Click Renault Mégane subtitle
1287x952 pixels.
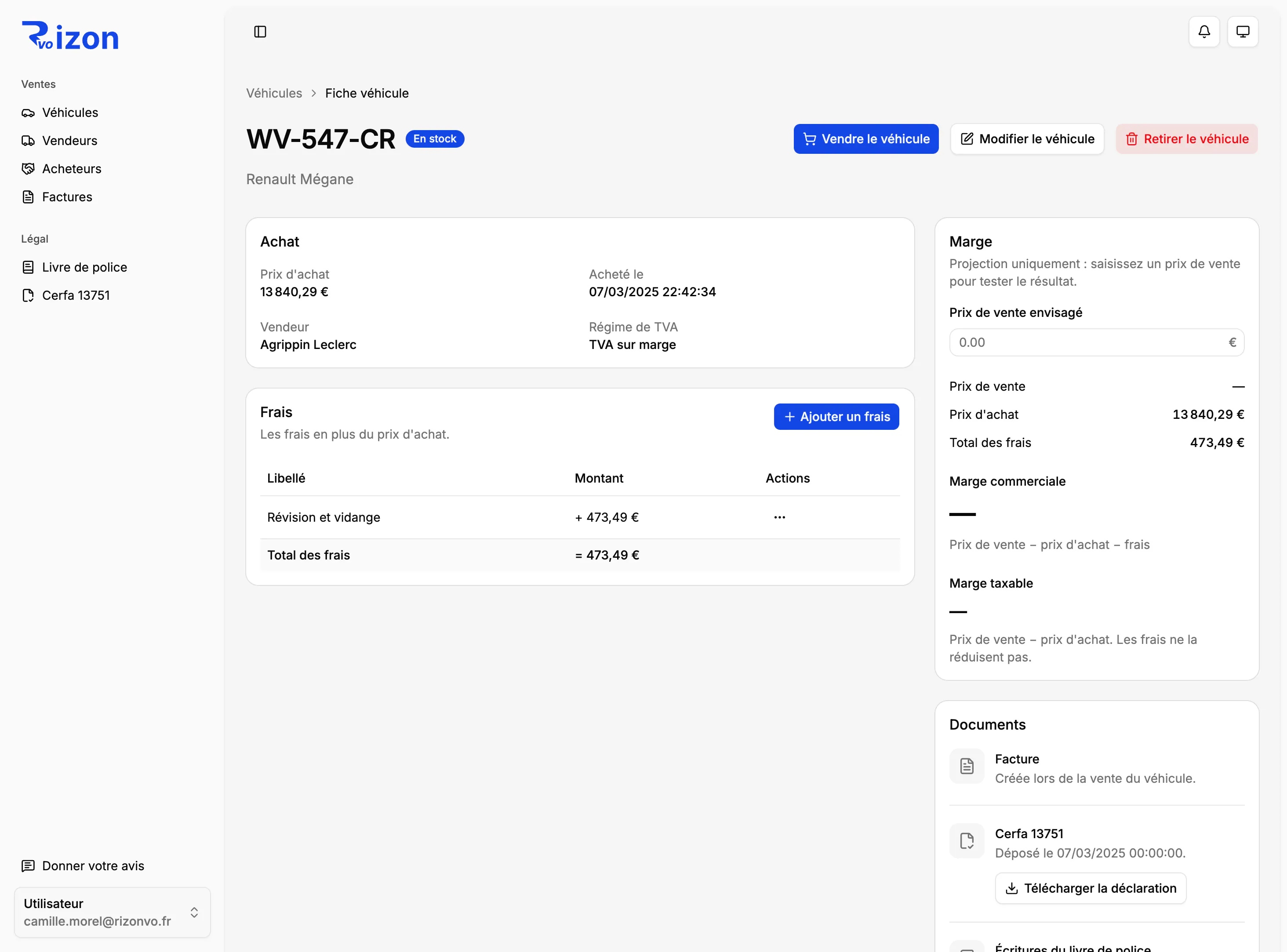[x=300, y=179]
